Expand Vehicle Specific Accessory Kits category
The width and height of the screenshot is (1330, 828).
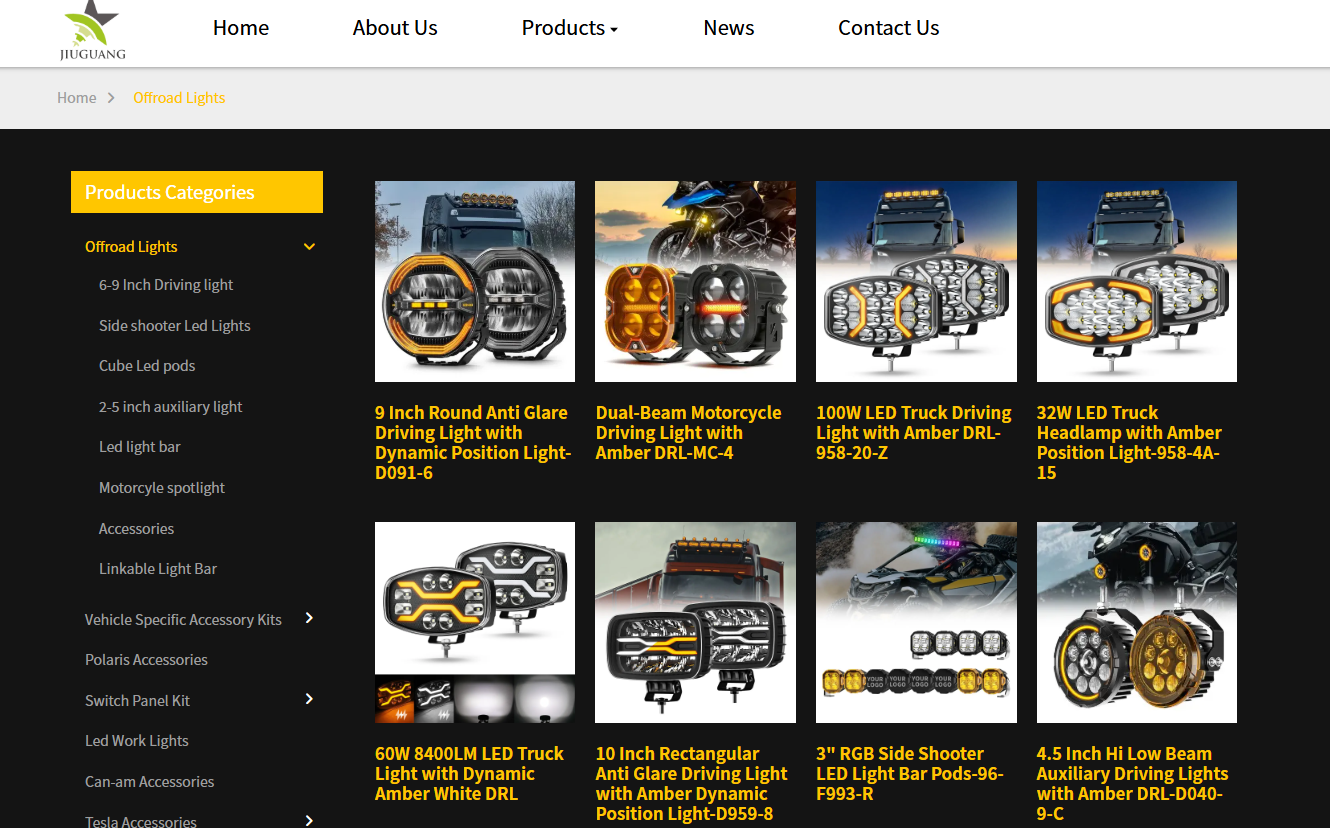(x=309, y=618)
